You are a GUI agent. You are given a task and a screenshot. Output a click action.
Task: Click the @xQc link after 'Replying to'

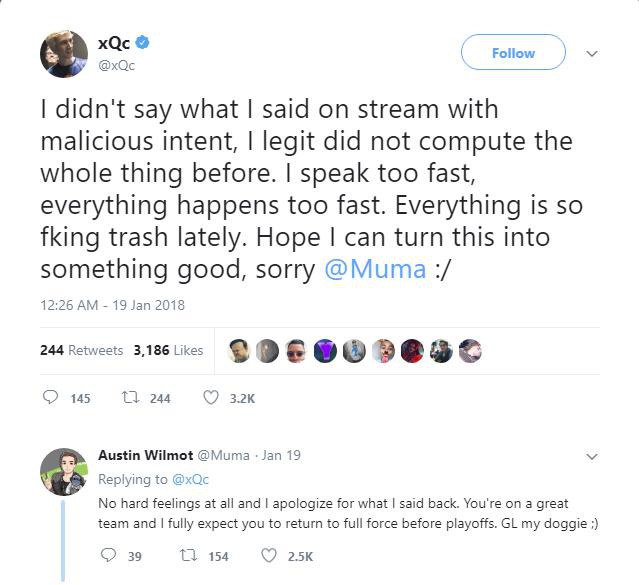[190, 479]
